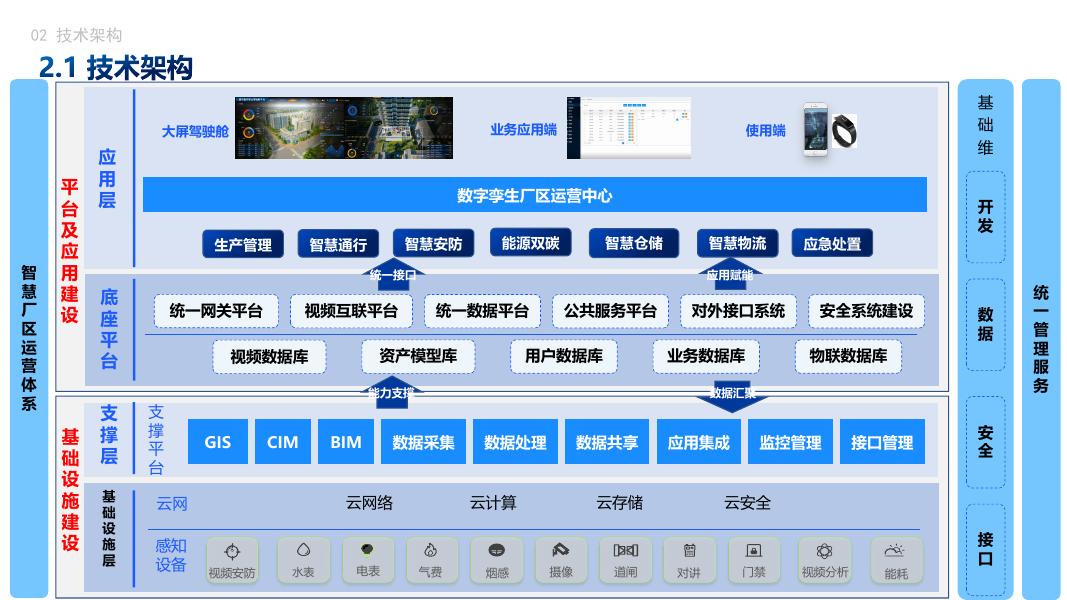Select the 电表 electric meter icon
This screenshot has height=600, width=1067.
[367, 561]
